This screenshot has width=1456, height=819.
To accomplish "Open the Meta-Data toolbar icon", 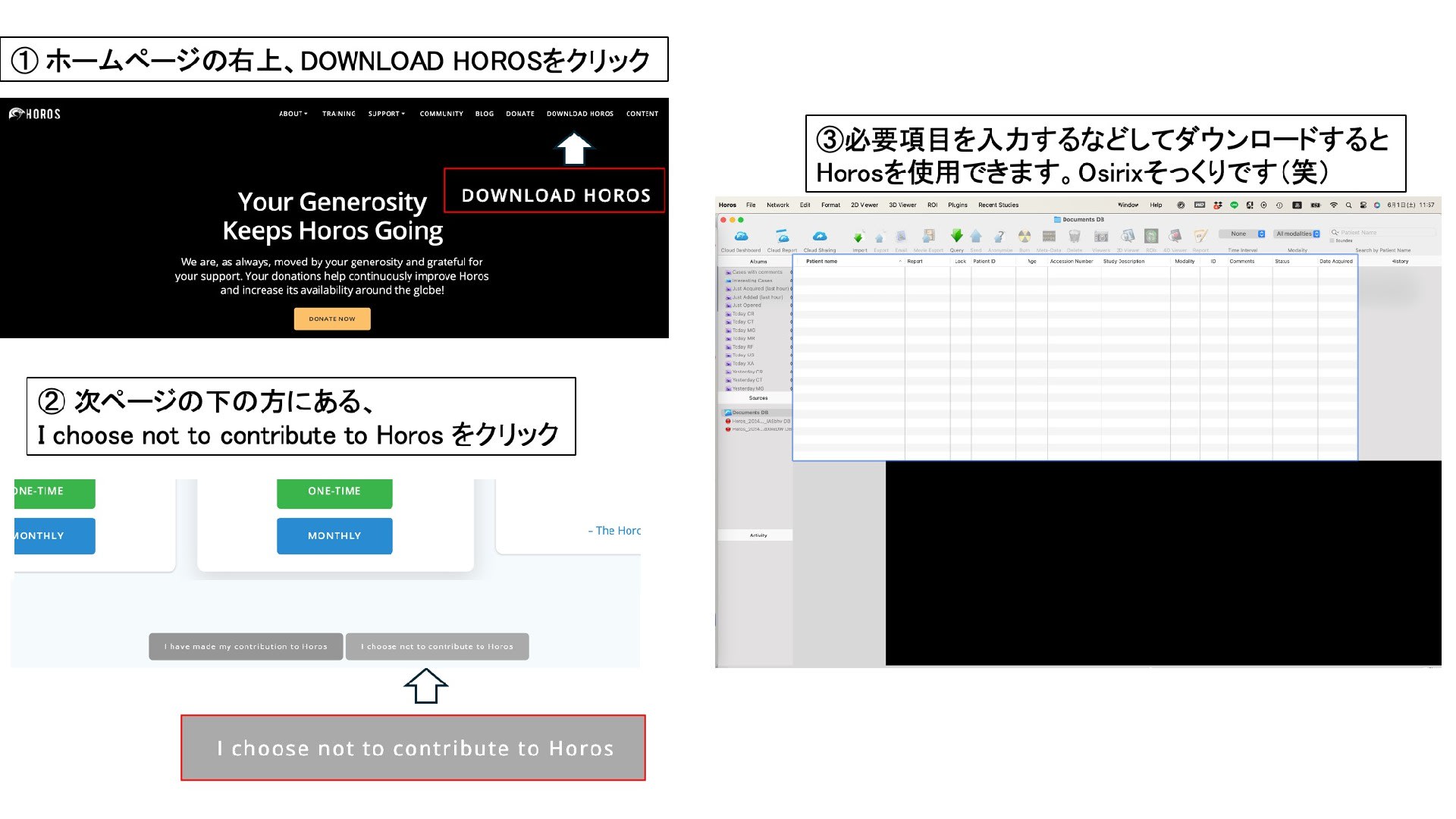I will click(x=1050, y=237).
